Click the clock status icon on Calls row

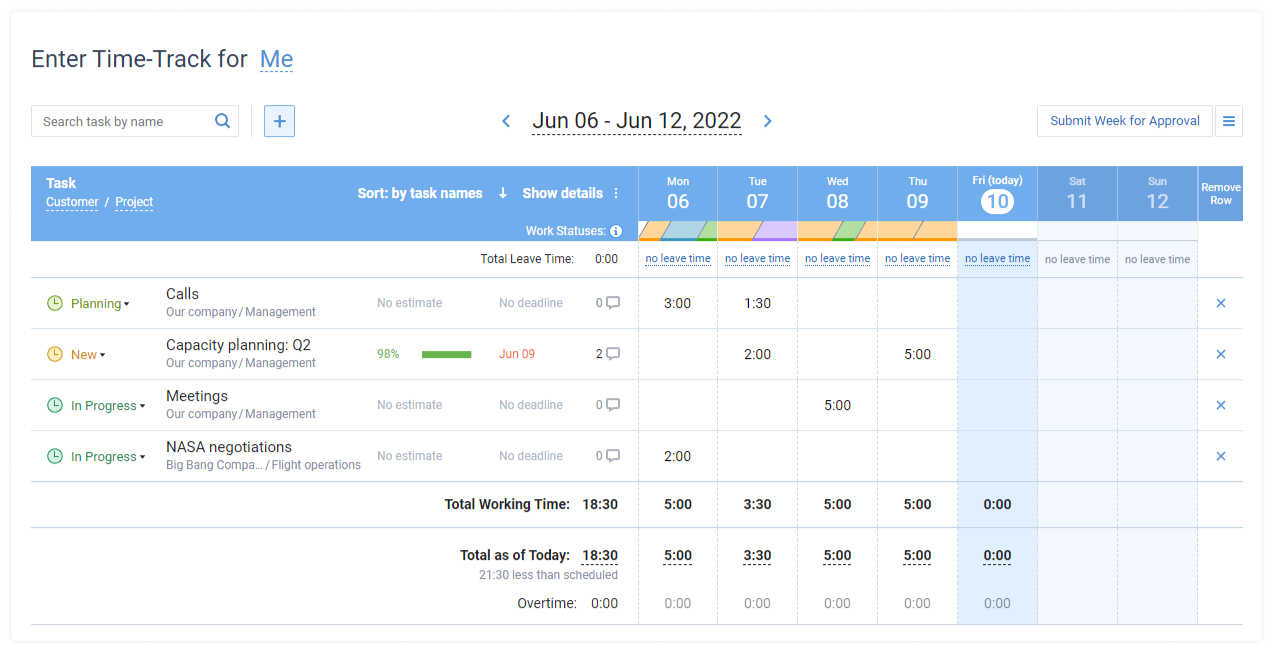pos(54,302)
